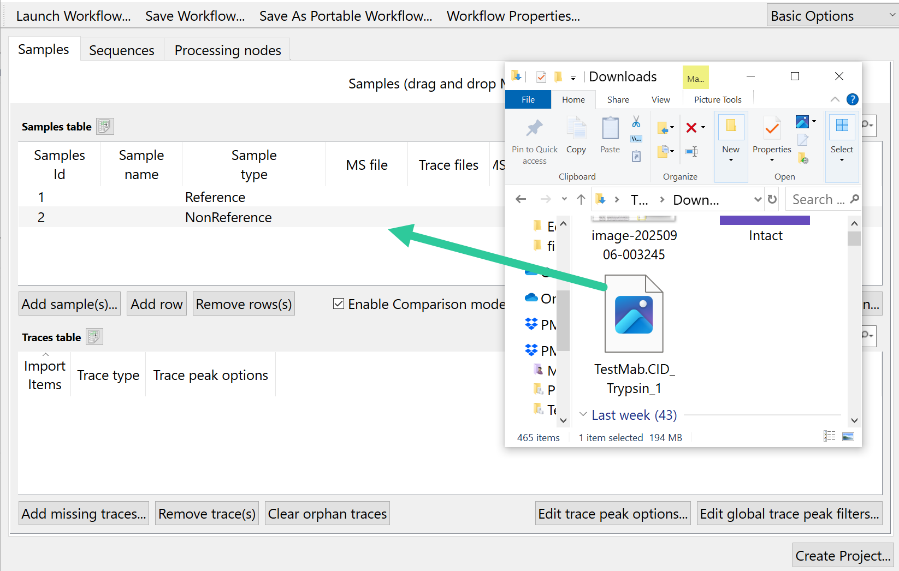Click the Cut scissors icon
899x571 pixels.
coord(636,122)
